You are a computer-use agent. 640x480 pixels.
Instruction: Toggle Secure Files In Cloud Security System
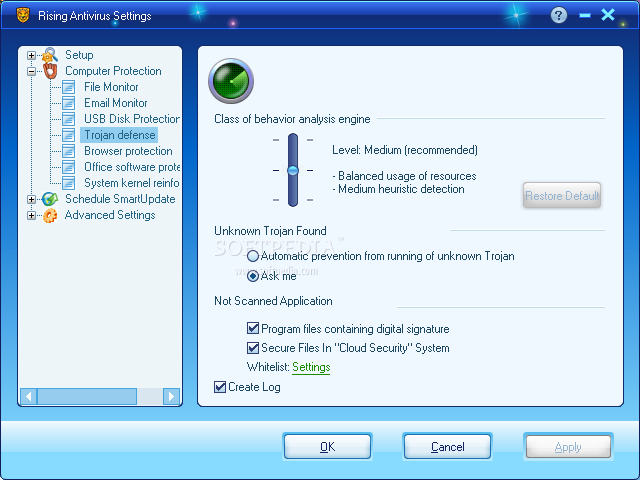pyautogui.click(x=253, y=348)
